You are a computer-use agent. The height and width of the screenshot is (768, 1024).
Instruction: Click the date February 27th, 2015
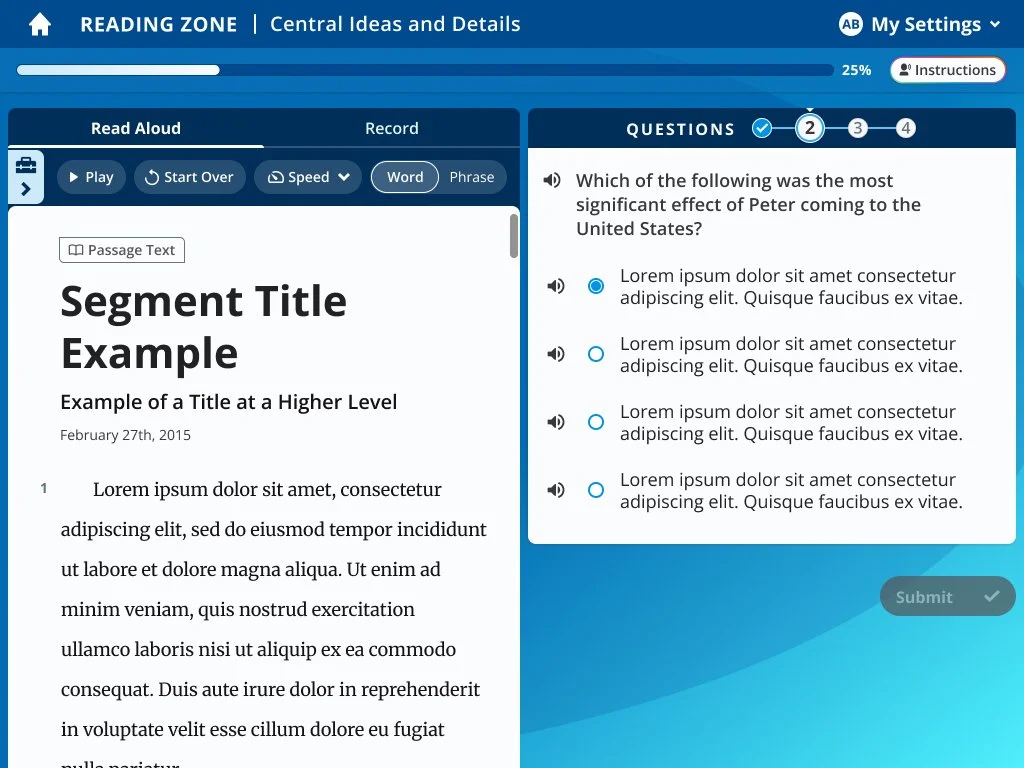point(125,435)
